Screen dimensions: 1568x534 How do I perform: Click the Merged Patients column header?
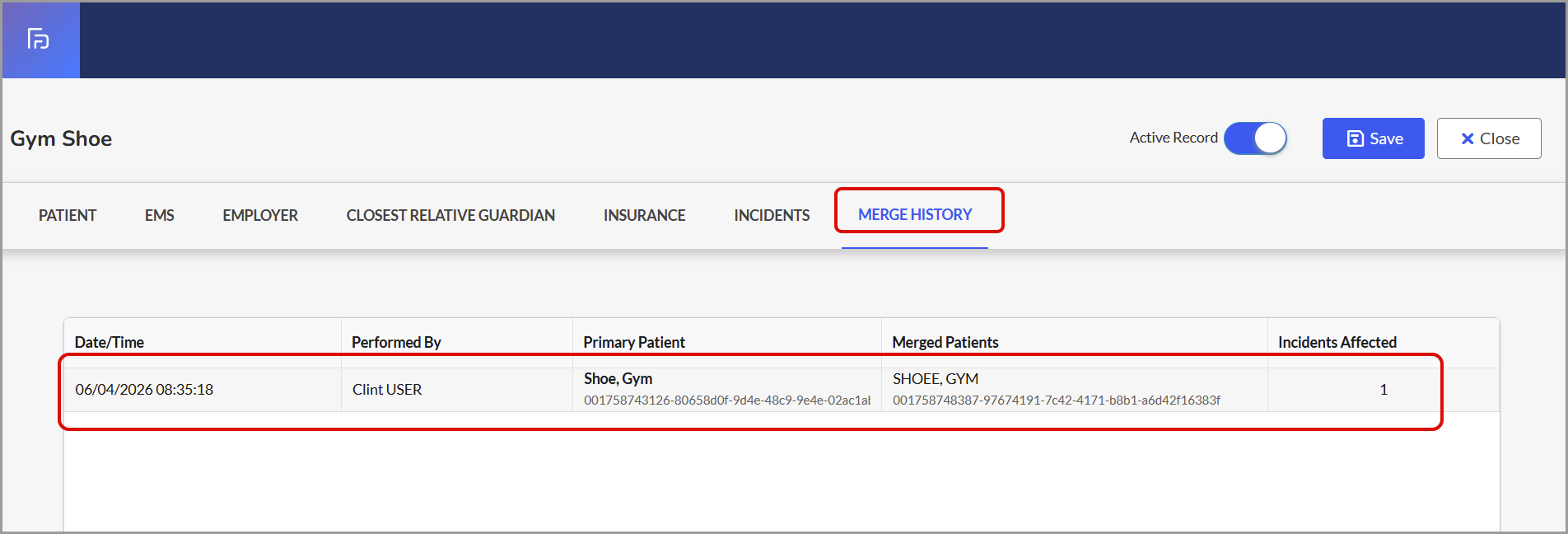coord(945,342)
